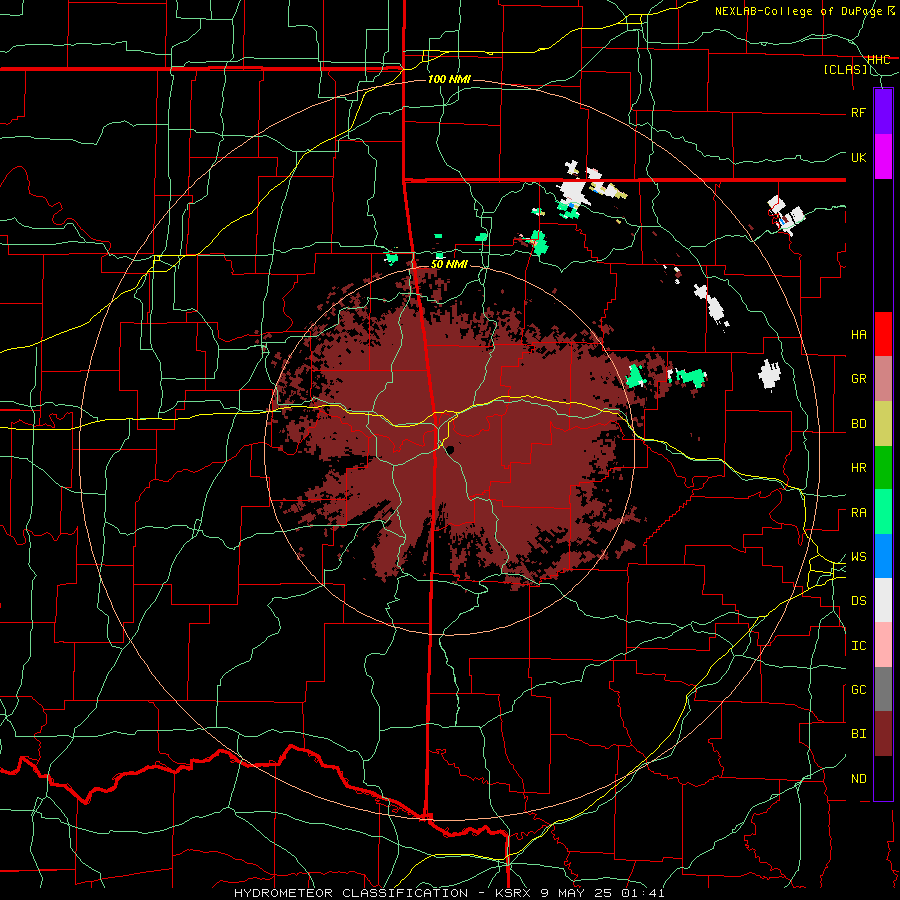The height and width of the screenshot is (900, 900).
Task: Click the HHC product code label
Action: pyautogui.click(x=878, y=60)
